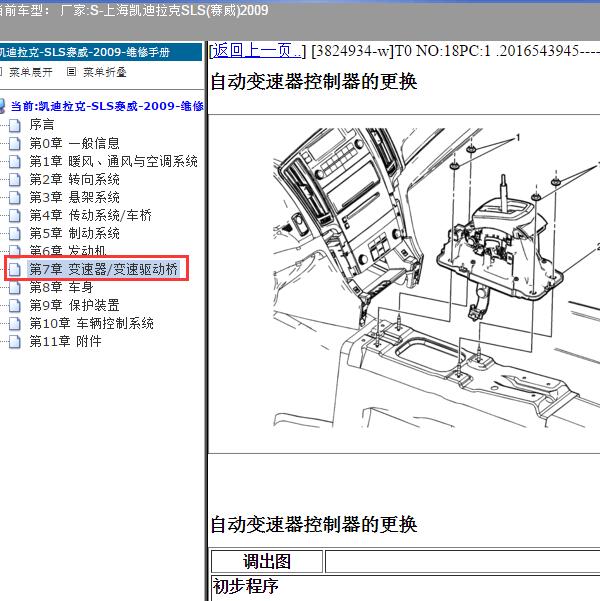Click the page icon beside 第5章 制动系统
Screen dimensions: 600x601
coord(15,233)
